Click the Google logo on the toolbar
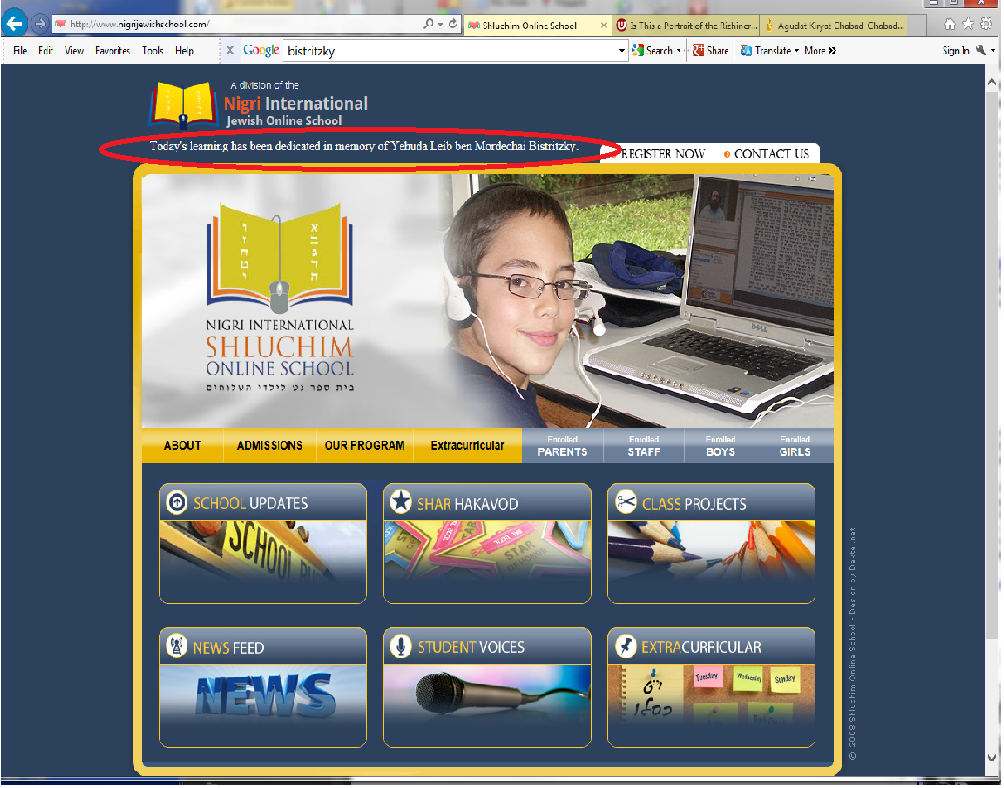This screenshot has height=788, width=1004. coord(261,50)
